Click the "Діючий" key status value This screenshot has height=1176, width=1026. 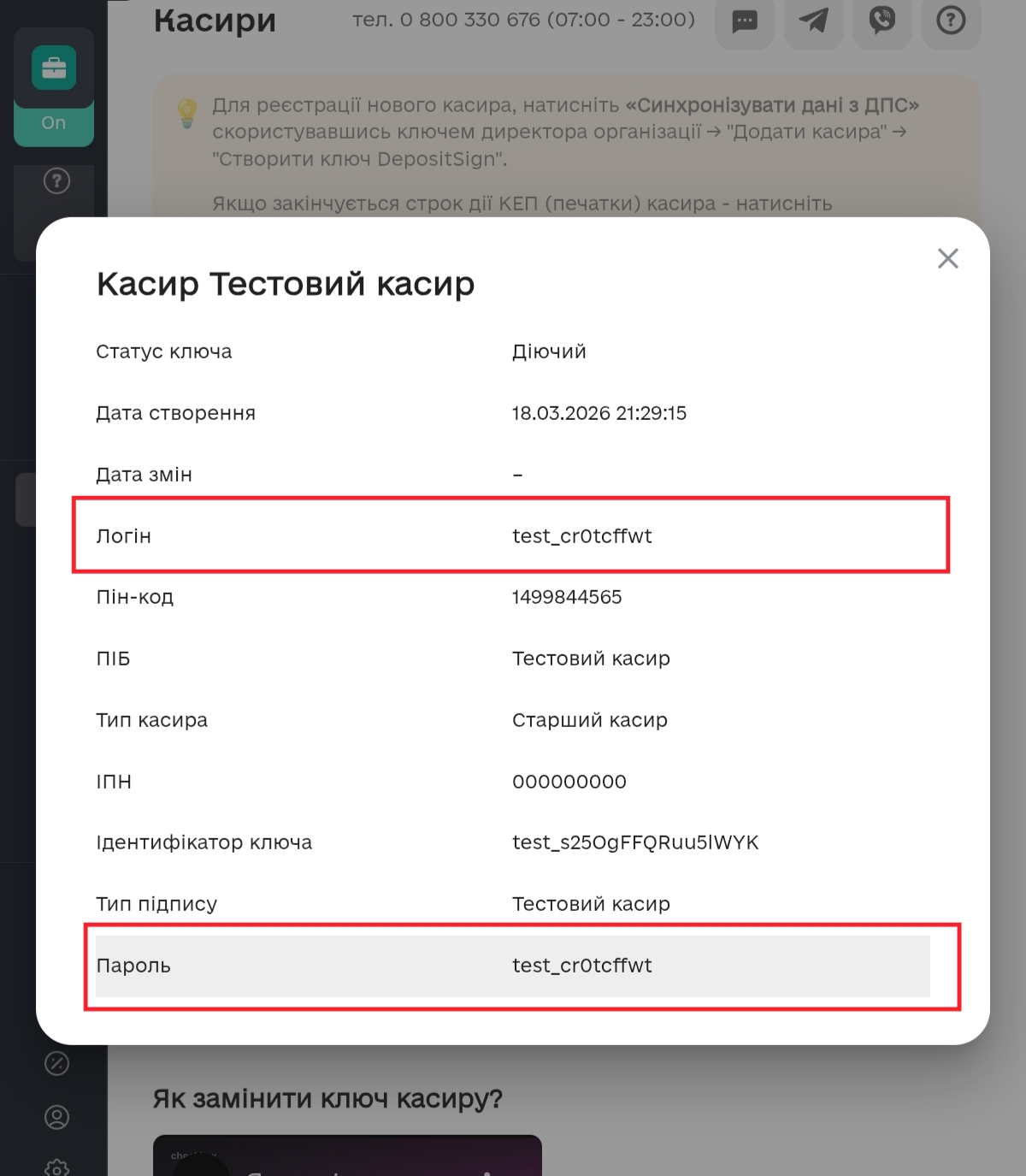coord(549,352)
